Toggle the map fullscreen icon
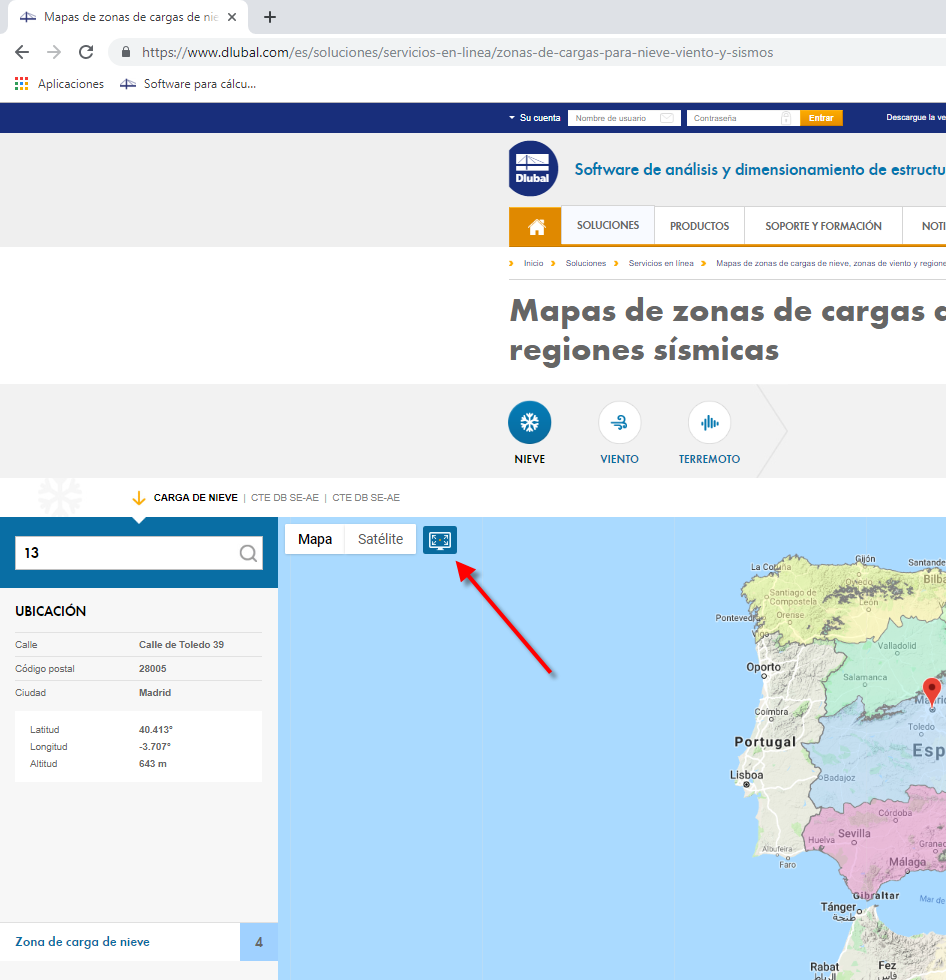Screen dimensions: 946x980 (x=440, y=540)
